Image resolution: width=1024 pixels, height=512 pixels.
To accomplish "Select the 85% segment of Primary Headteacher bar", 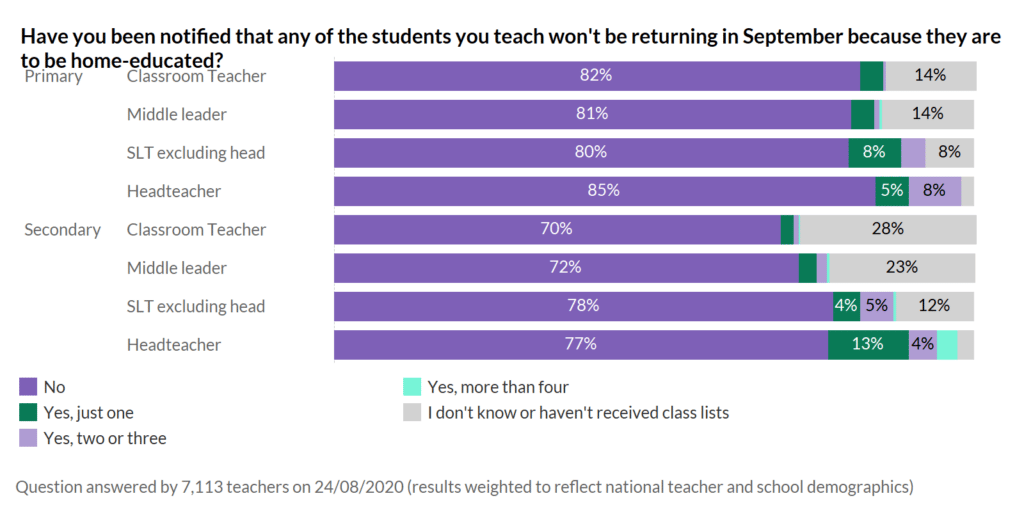I will pos(604,191).
